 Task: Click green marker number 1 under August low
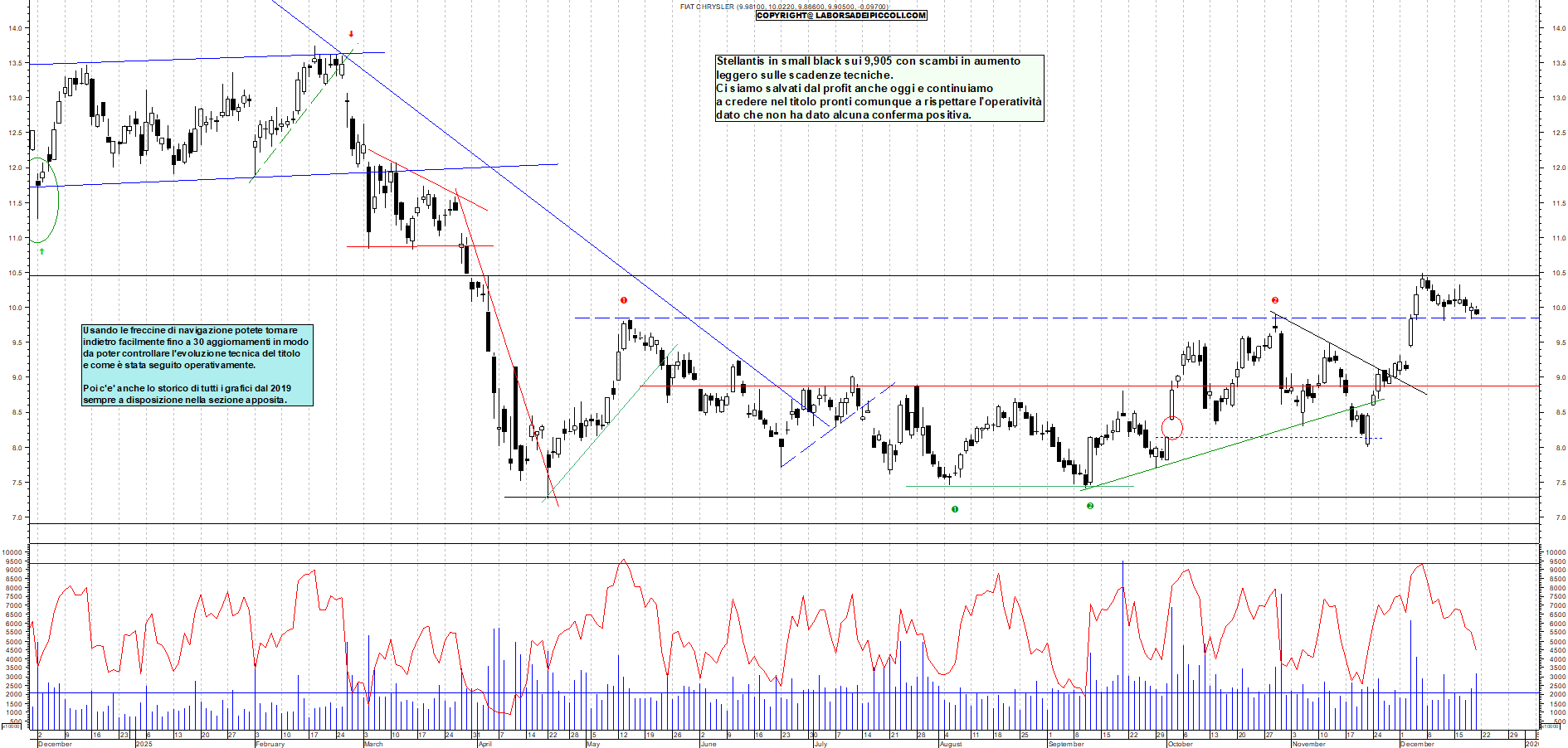pyautogui.click(x=955, y=509)
